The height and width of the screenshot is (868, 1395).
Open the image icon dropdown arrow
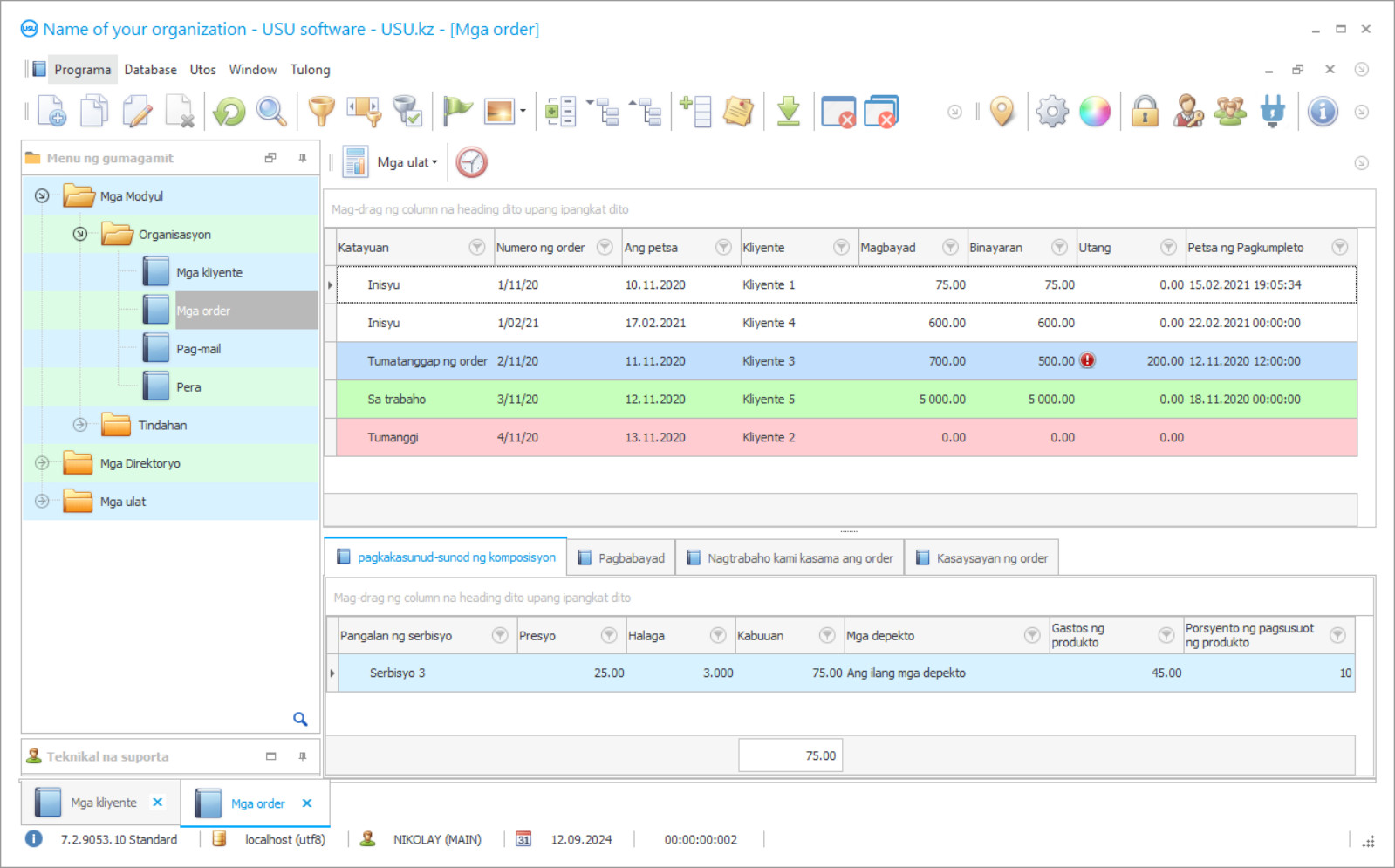point(523,112)
